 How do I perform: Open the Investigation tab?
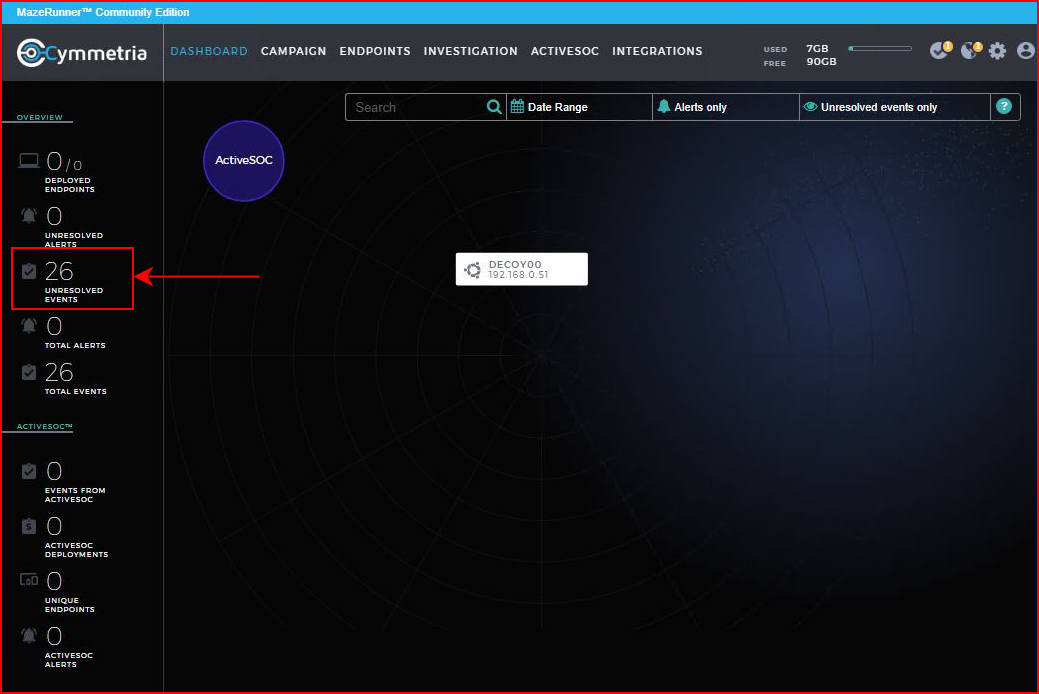click(x=470, y=51)
